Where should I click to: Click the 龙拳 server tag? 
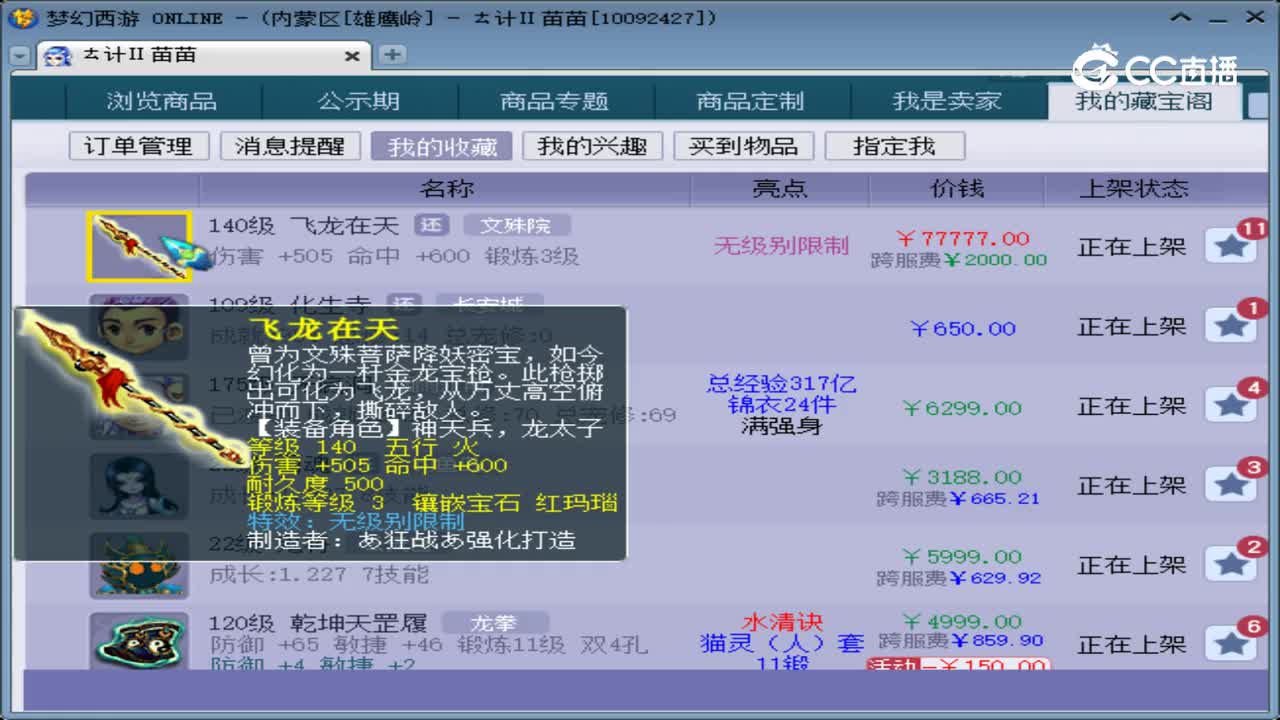pyautogui.click(x=496, y=623)
